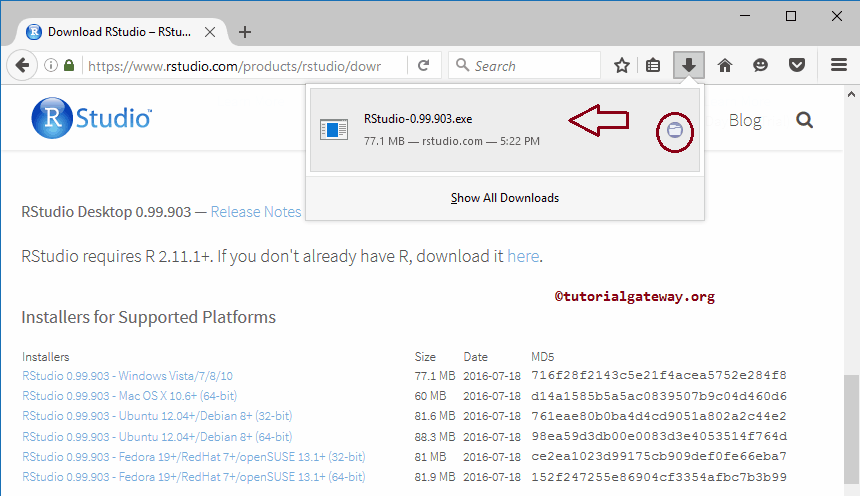Click the 'Installers for Supported Platforms' heading
The image size is (860, 496).
149,317
